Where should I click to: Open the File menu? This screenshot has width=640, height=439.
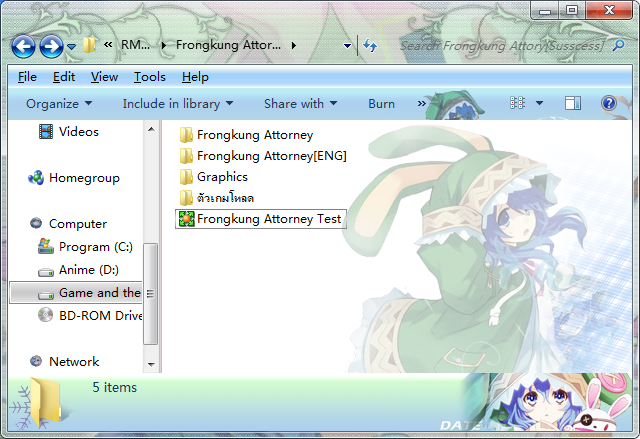[27, 77]
